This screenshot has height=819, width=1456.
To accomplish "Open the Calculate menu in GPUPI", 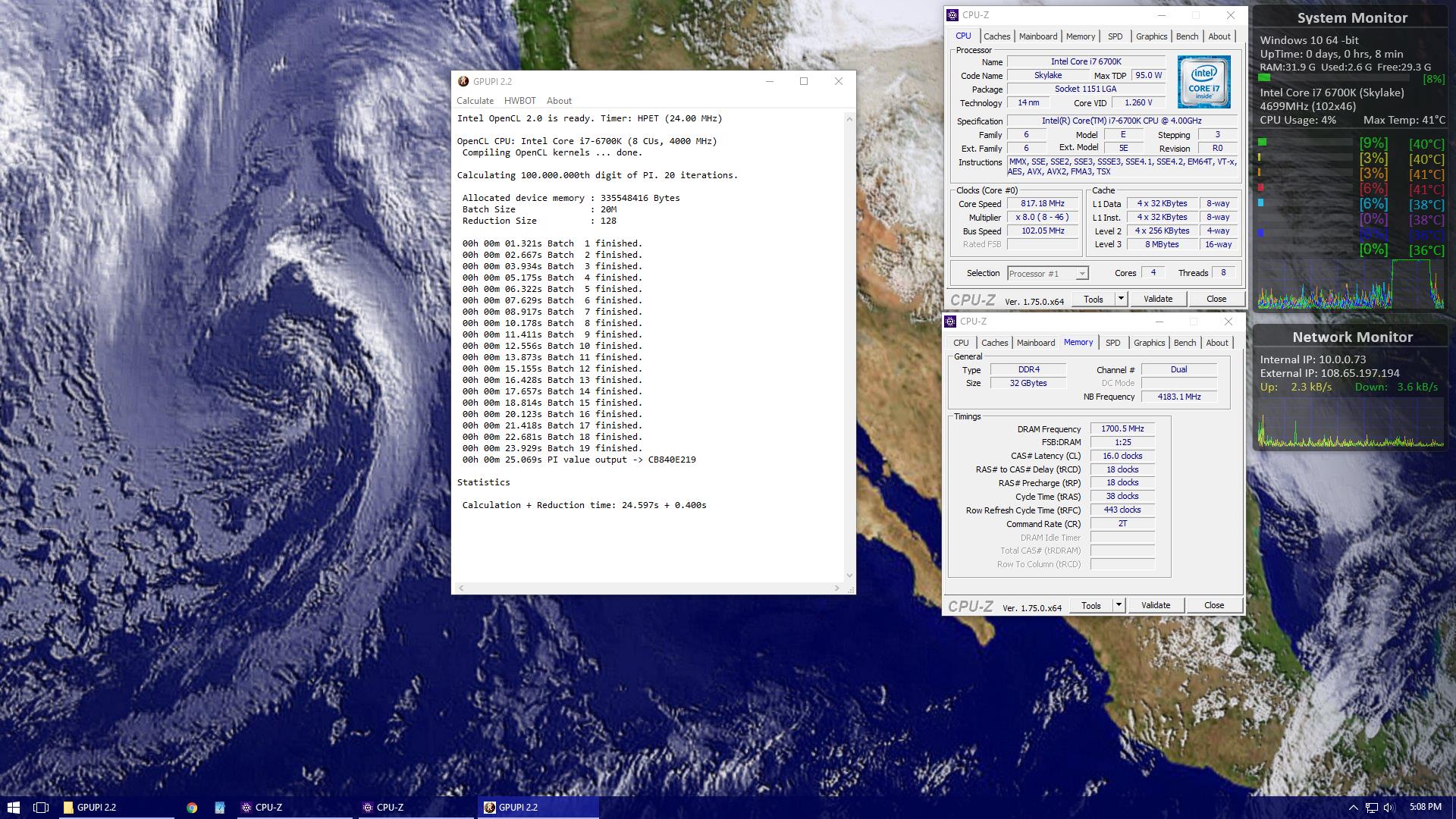I will point(475,101).
